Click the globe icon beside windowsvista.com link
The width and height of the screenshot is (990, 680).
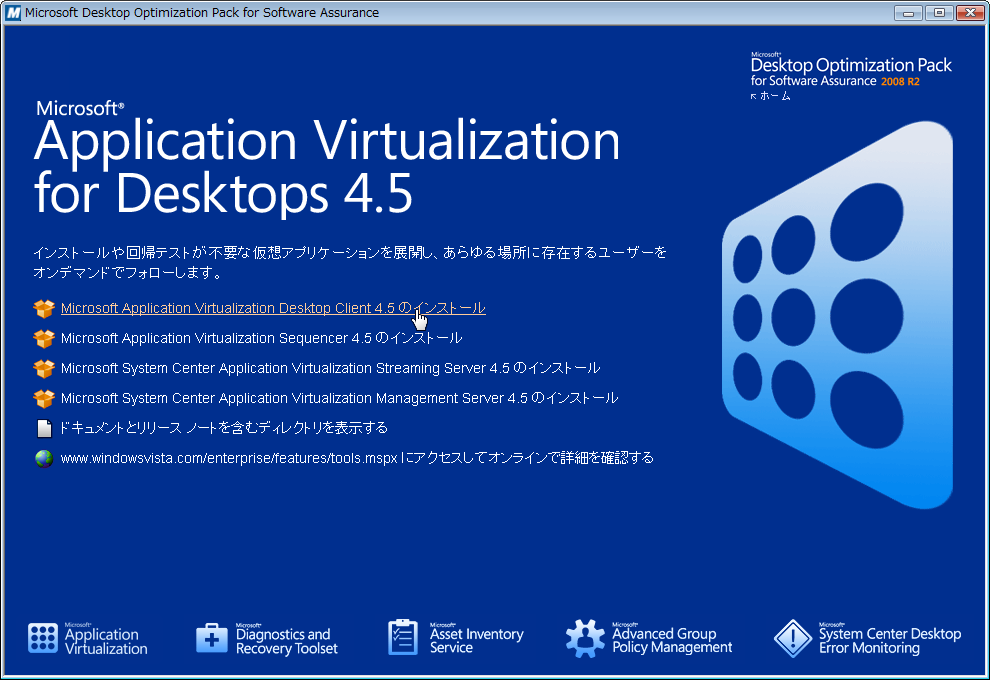pyautogui.click(x=43, y=459)
